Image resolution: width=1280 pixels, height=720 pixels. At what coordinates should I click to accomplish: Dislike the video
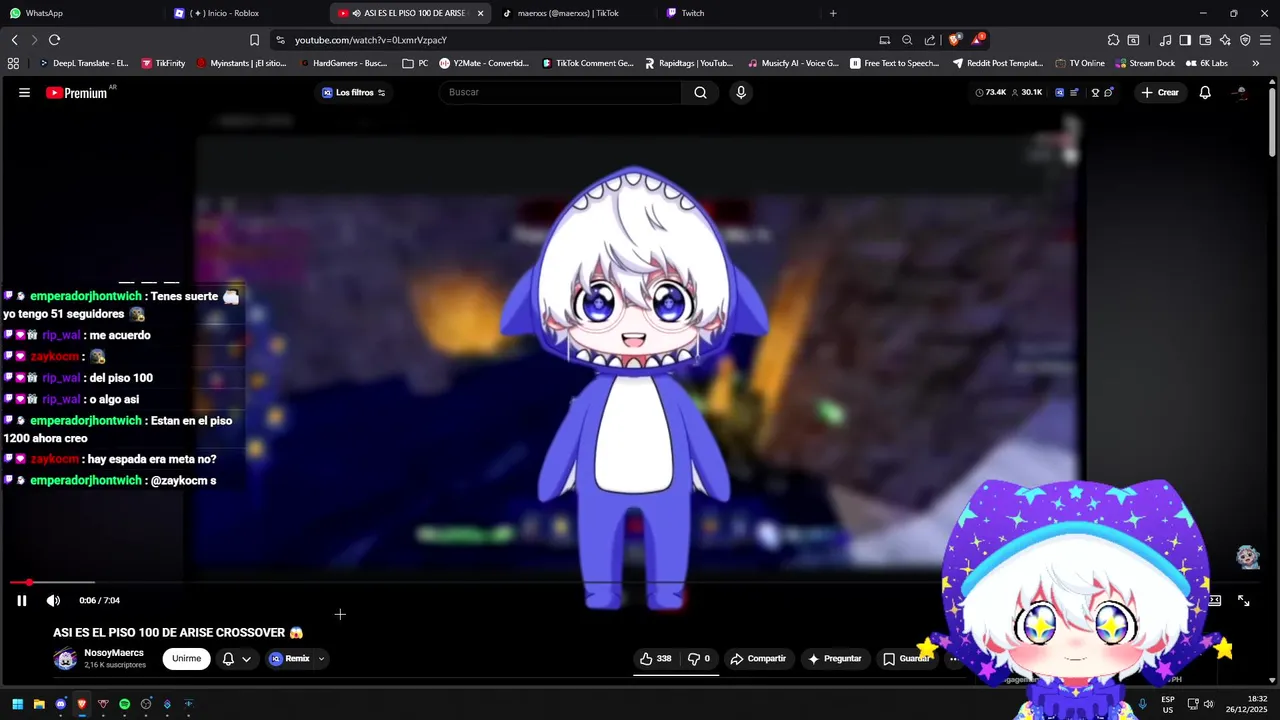[698, 659]
